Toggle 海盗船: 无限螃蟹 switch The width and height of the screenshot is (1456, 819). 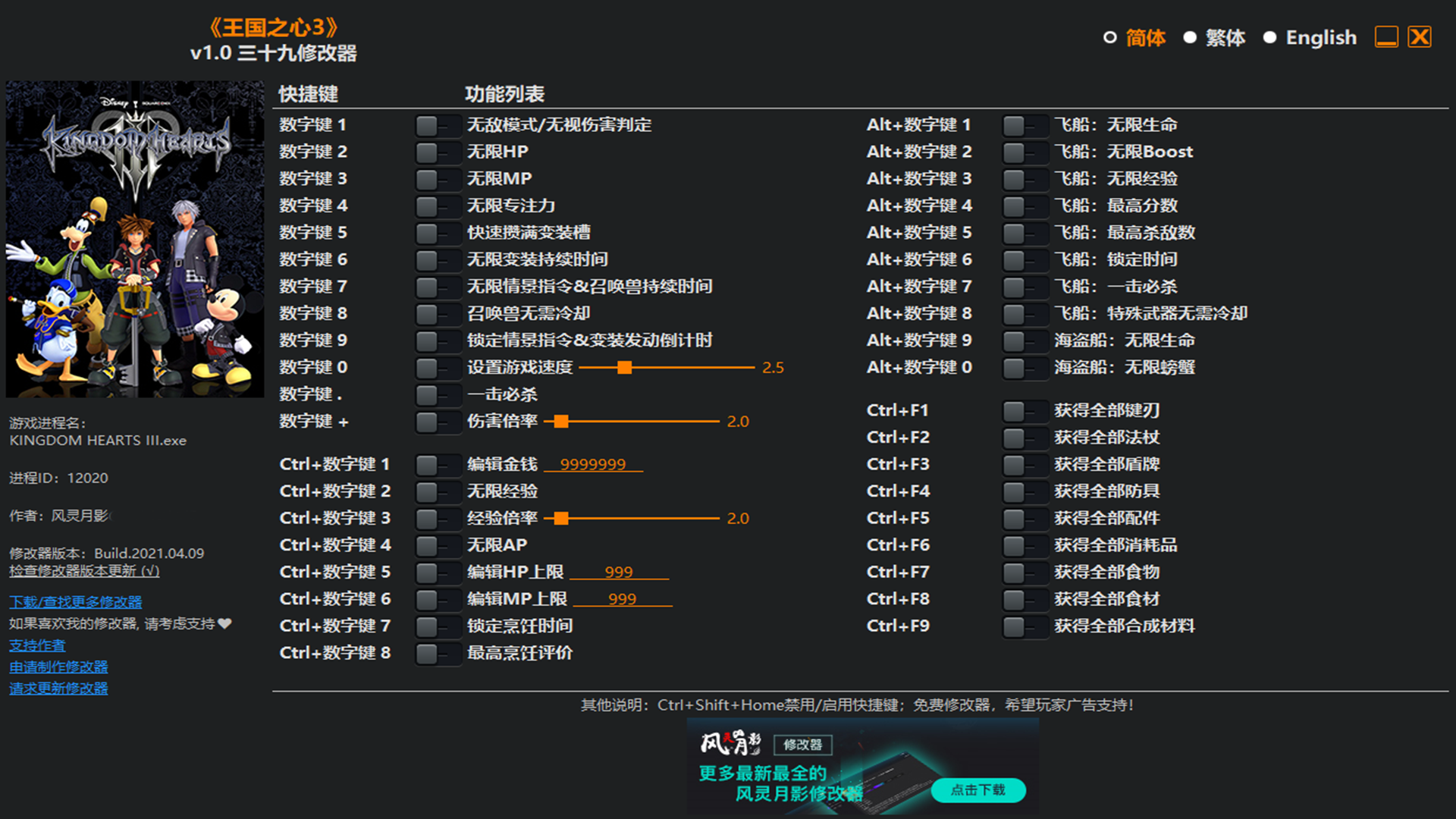point(1025,369)
